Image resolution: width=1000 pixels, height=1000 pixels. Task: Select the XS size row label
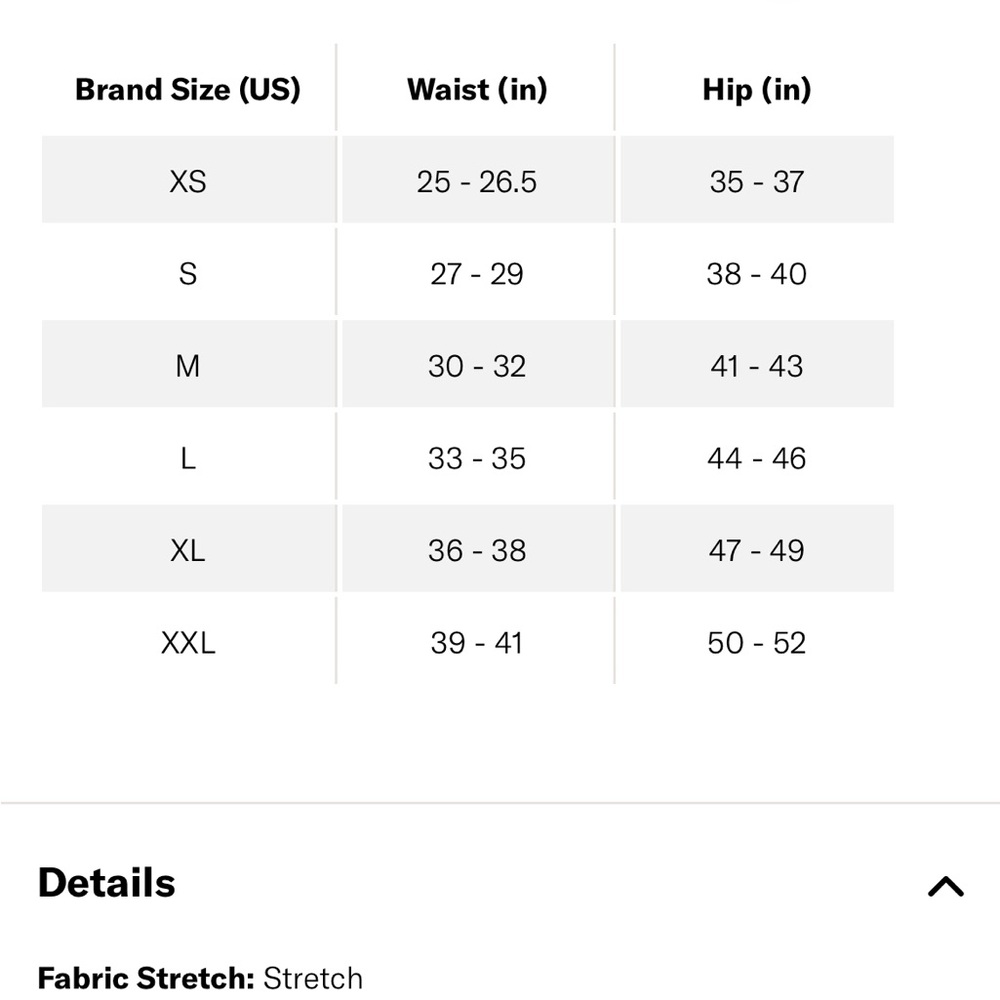click(x=188, y=182)
